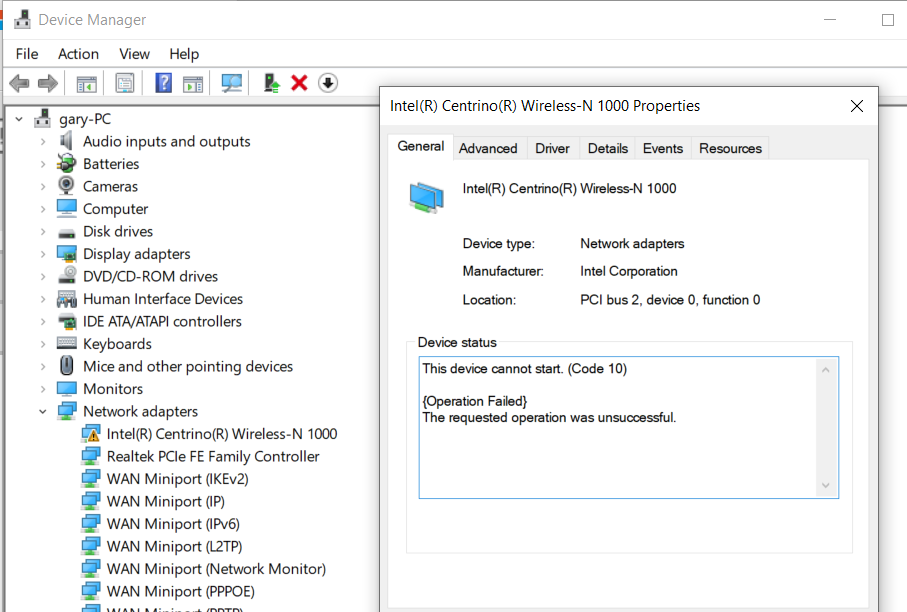The image size is (907, 612).
Task: Expand the Batteries category
Action: tap(43, 164)
